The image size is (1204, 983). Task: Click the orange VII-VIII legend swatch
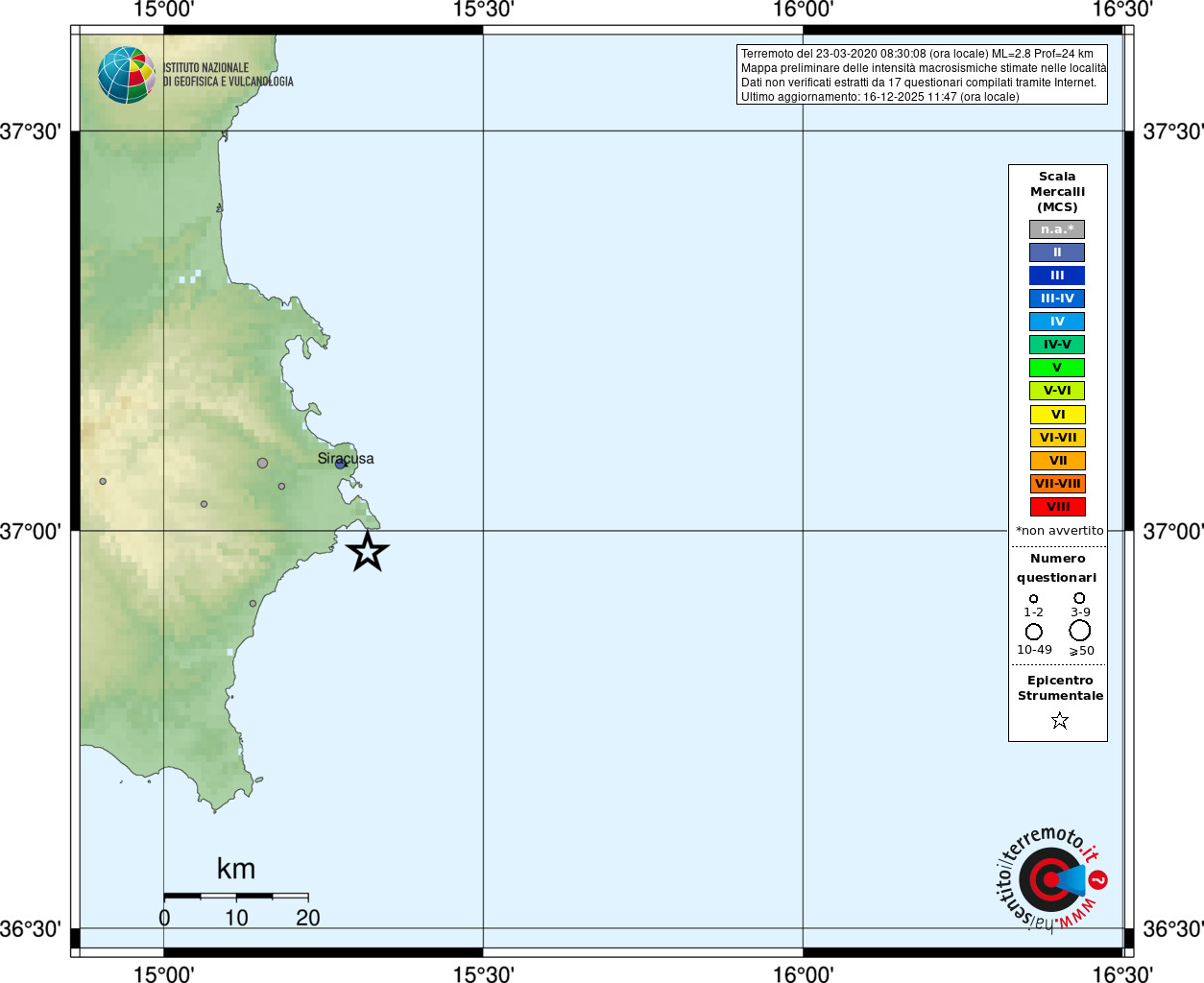pos(1057,484)
